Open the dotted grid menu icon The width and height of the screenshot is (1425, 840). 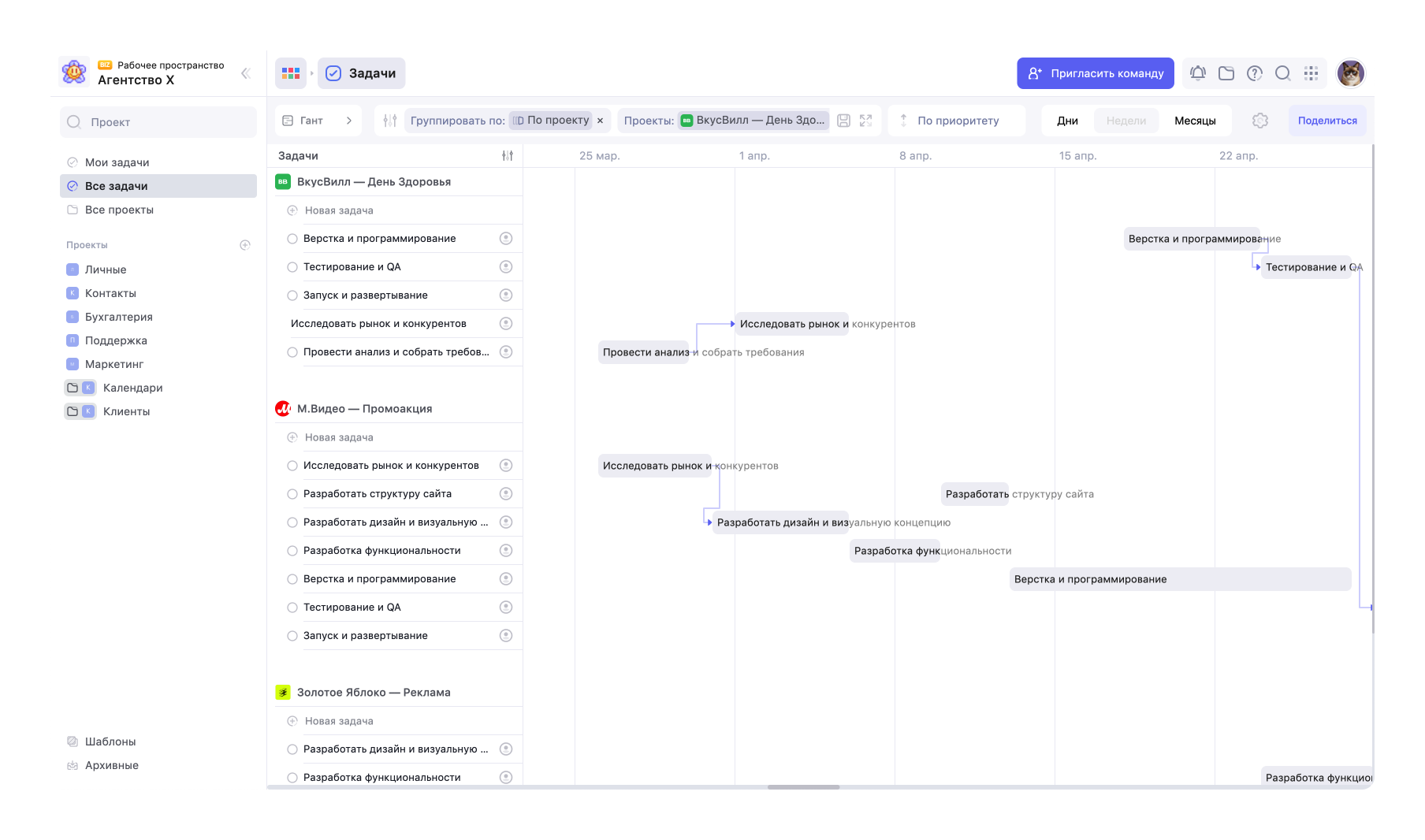tap(1312, 73)
